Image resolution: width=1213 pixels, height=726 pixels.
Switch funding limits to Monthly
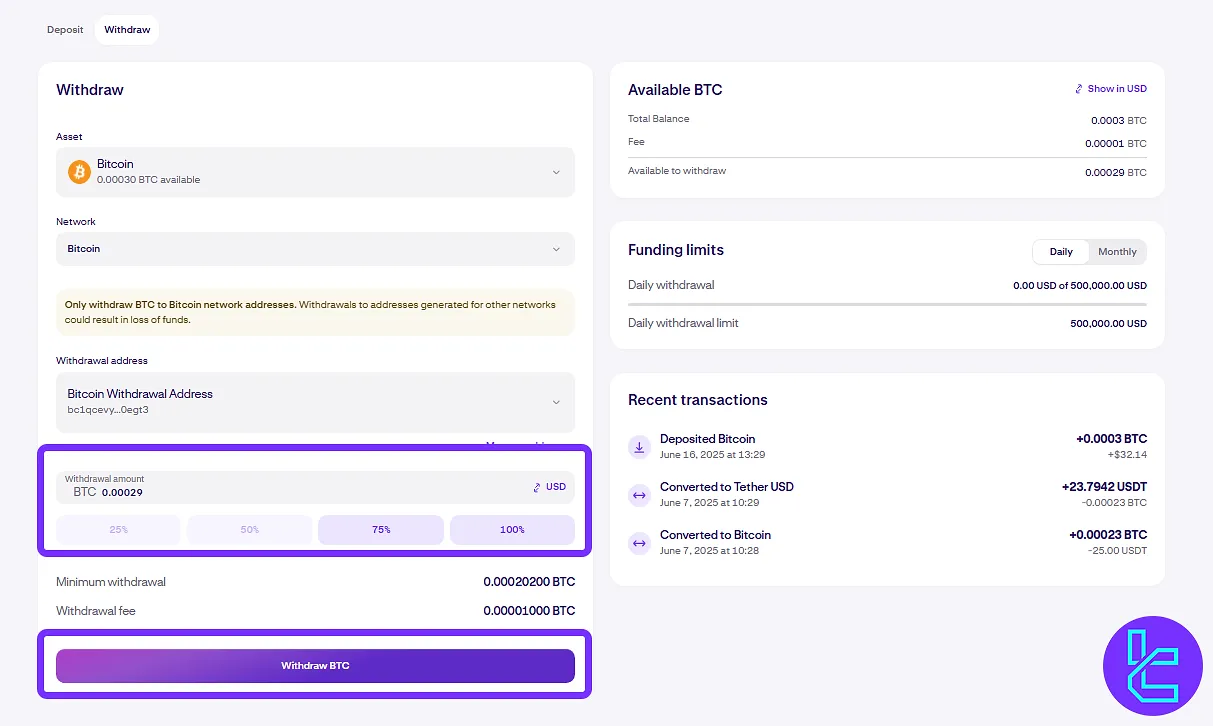point(1117,252)
